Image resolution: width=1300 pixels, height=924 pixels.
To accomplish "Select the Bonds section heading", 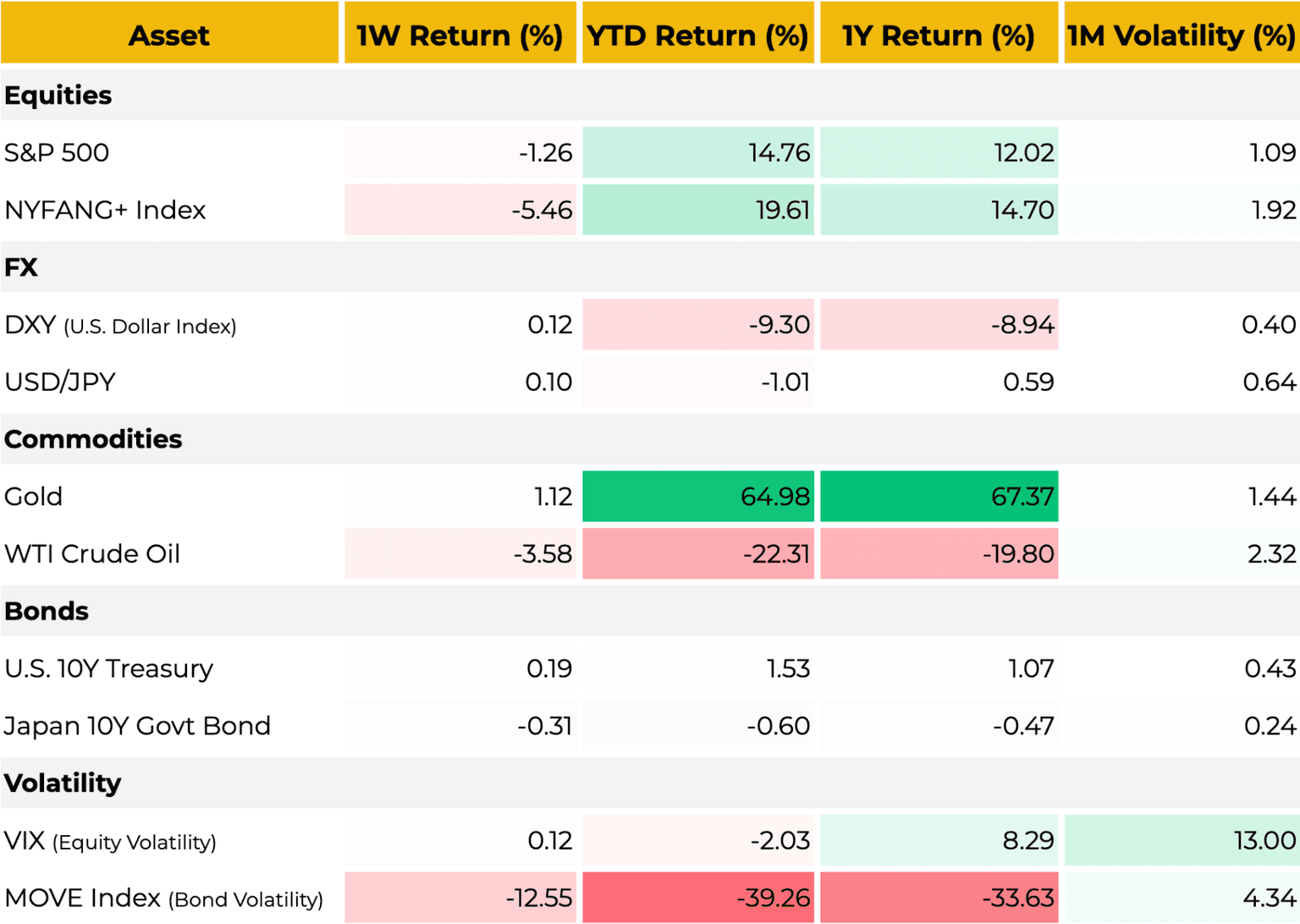I will click(47, 611).
